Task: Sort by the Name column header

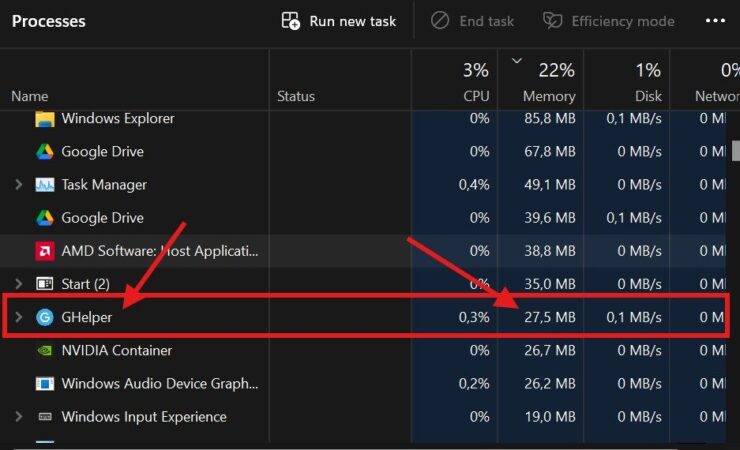Action: click(30, 96)
